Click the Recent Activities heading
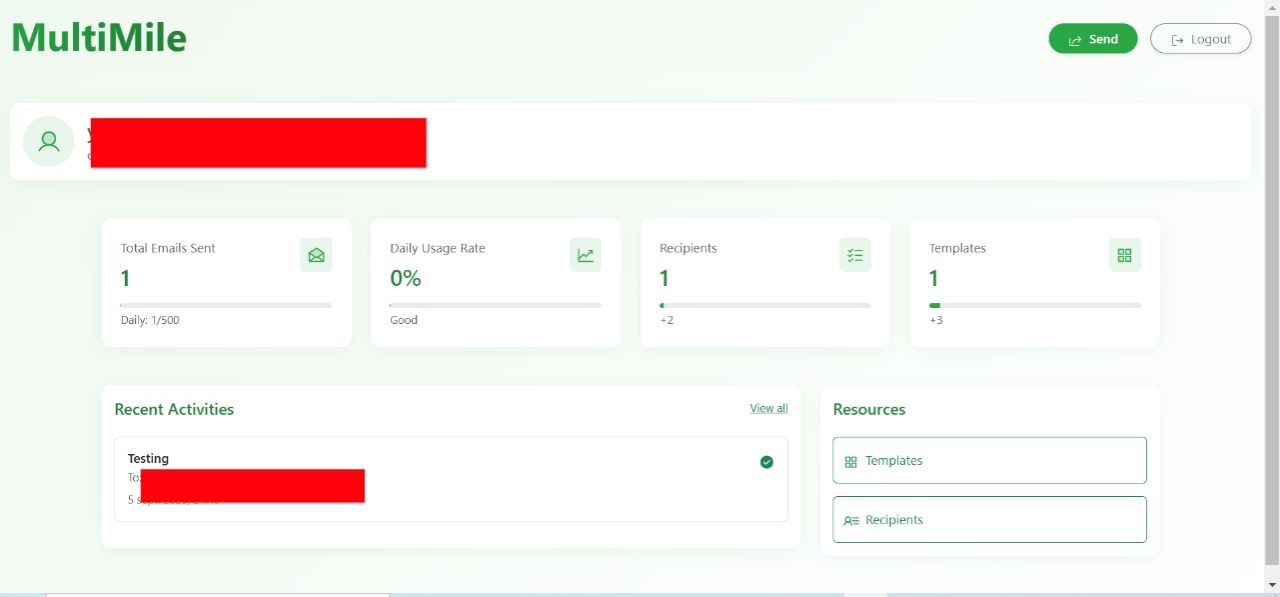Image resolution: width=1280 pixels, height=597 pixels. (174, 409)
